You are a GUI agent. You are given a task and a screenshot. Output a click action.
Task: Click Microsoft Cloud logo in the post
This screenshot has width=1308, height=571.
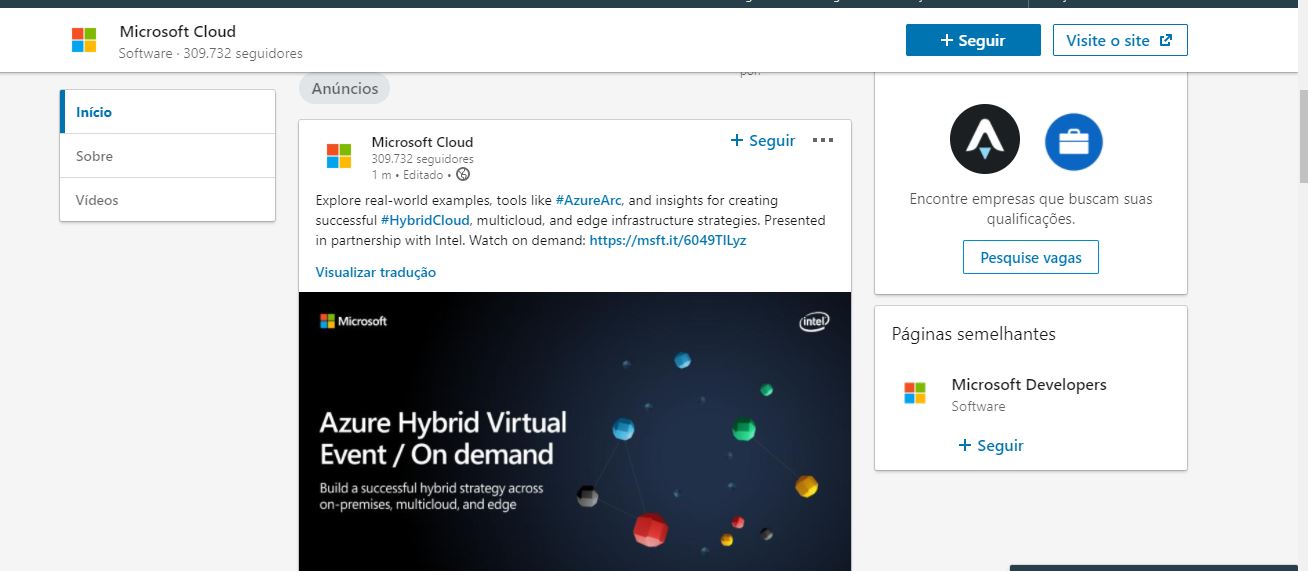tap(339, 156)
